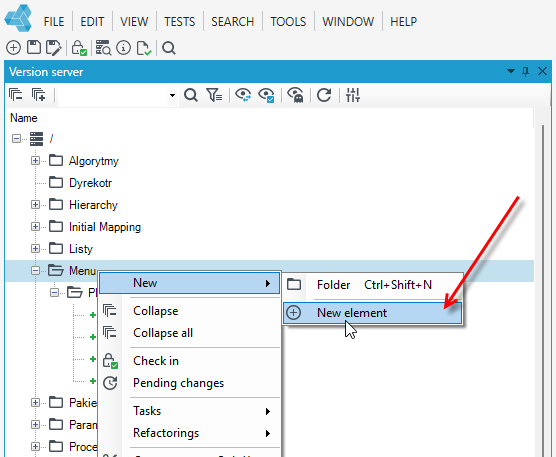Select New in the context menu

tap(189, 283)
